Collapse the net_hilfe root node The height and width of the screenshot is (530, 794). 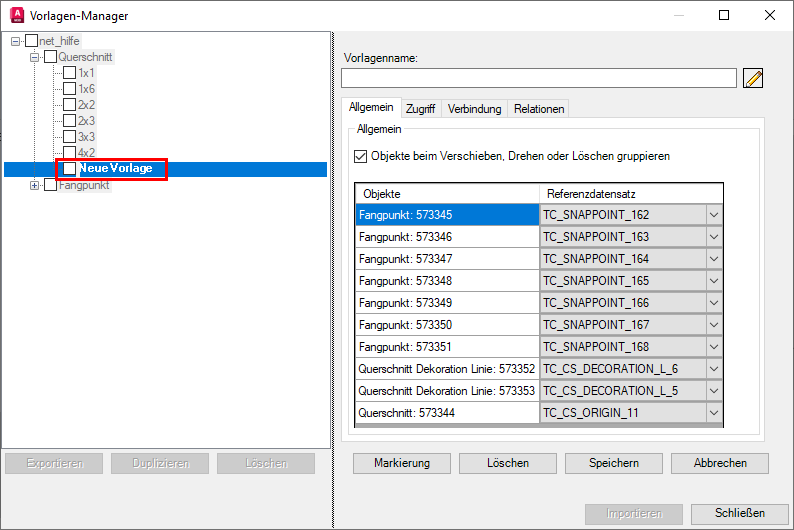(x=16, y=41)
